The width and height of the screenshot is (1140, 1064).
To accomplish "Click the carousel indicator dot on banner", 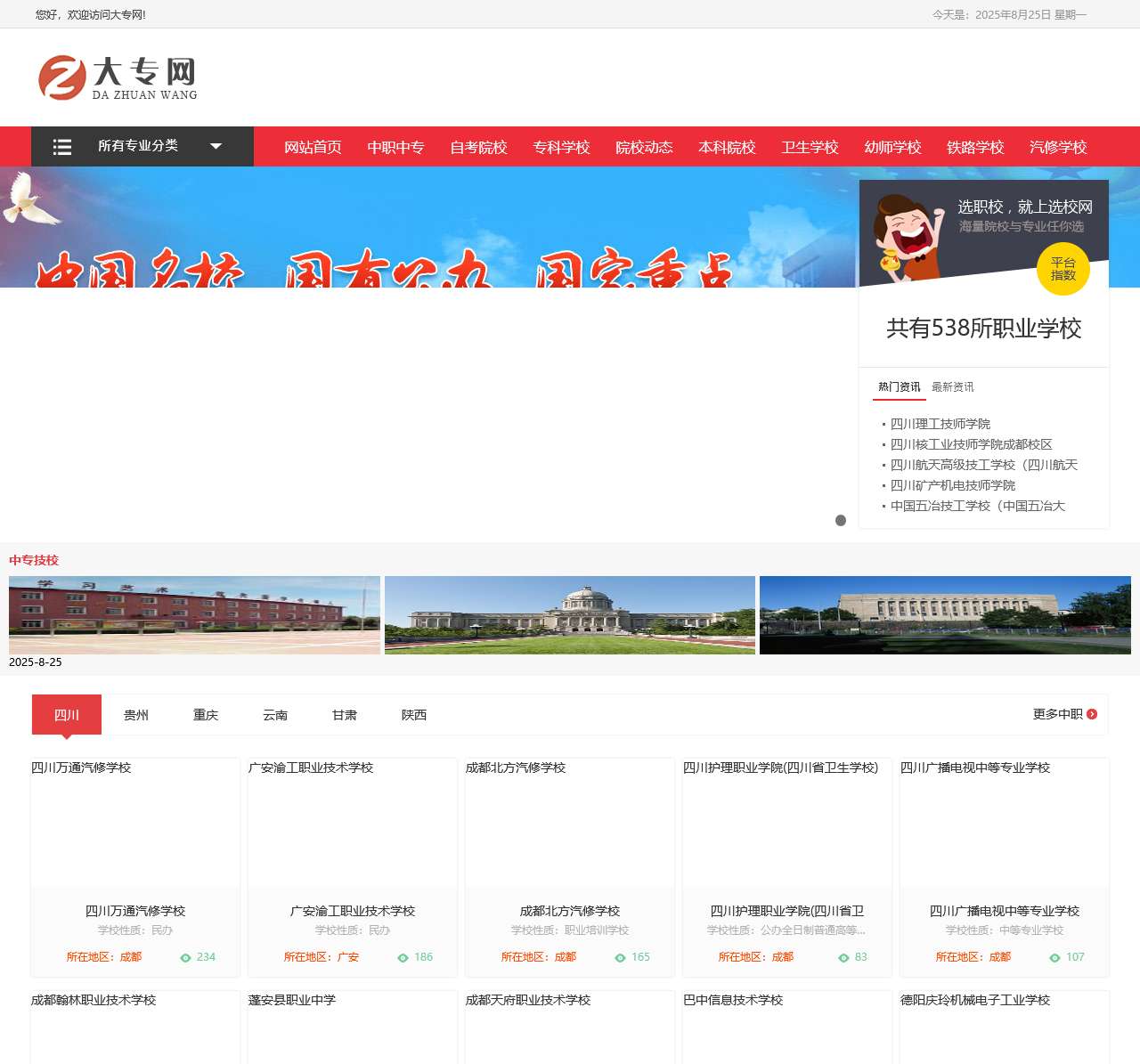I will click(841, 521).
